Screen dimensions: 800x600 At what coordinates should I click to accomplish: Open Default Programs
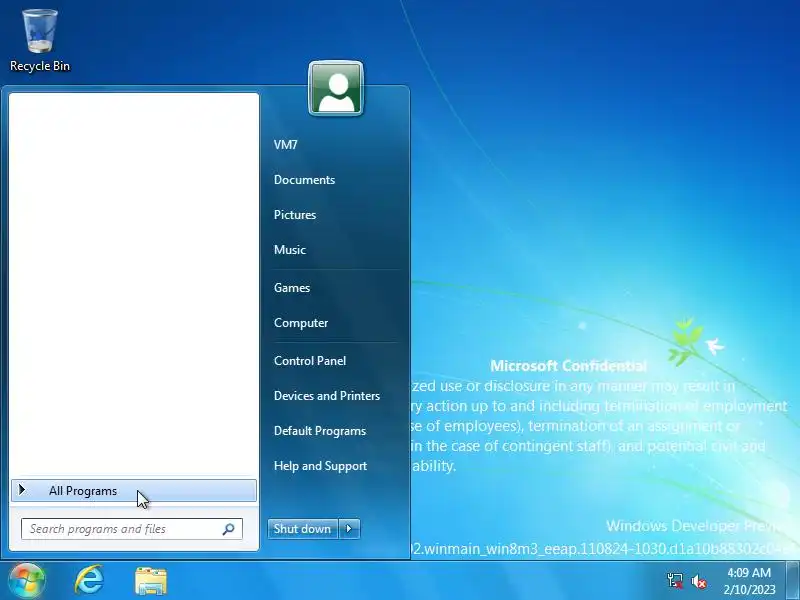click(320, 431)
